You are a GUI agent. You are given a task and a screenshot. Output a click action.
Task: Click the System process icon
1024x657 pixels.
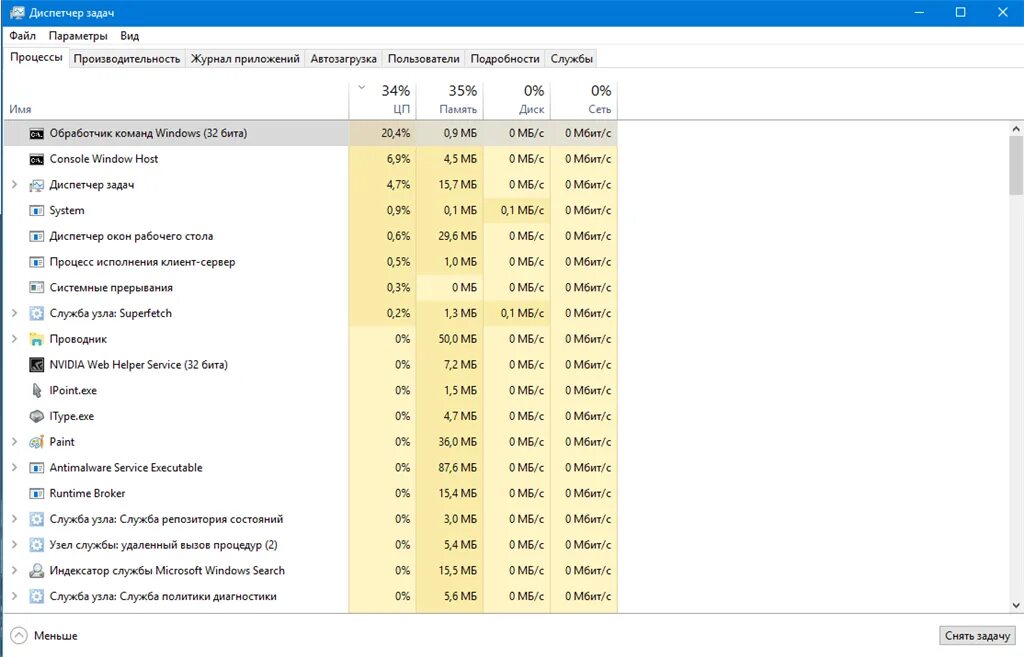(37, 210)
